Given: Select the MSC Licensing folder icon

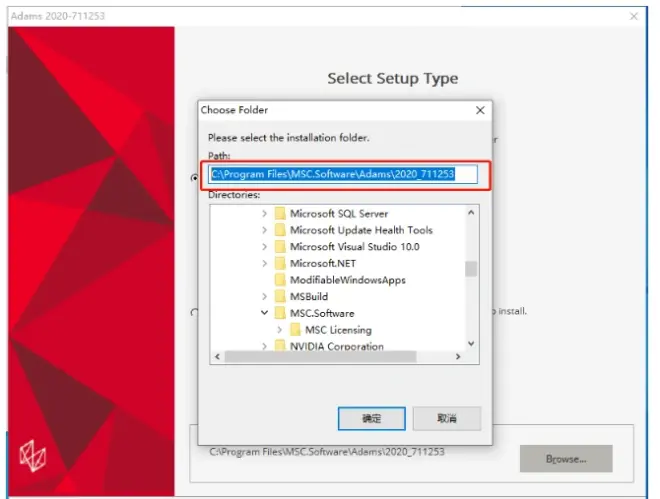Looking at the screenshot, I should 295,330.
